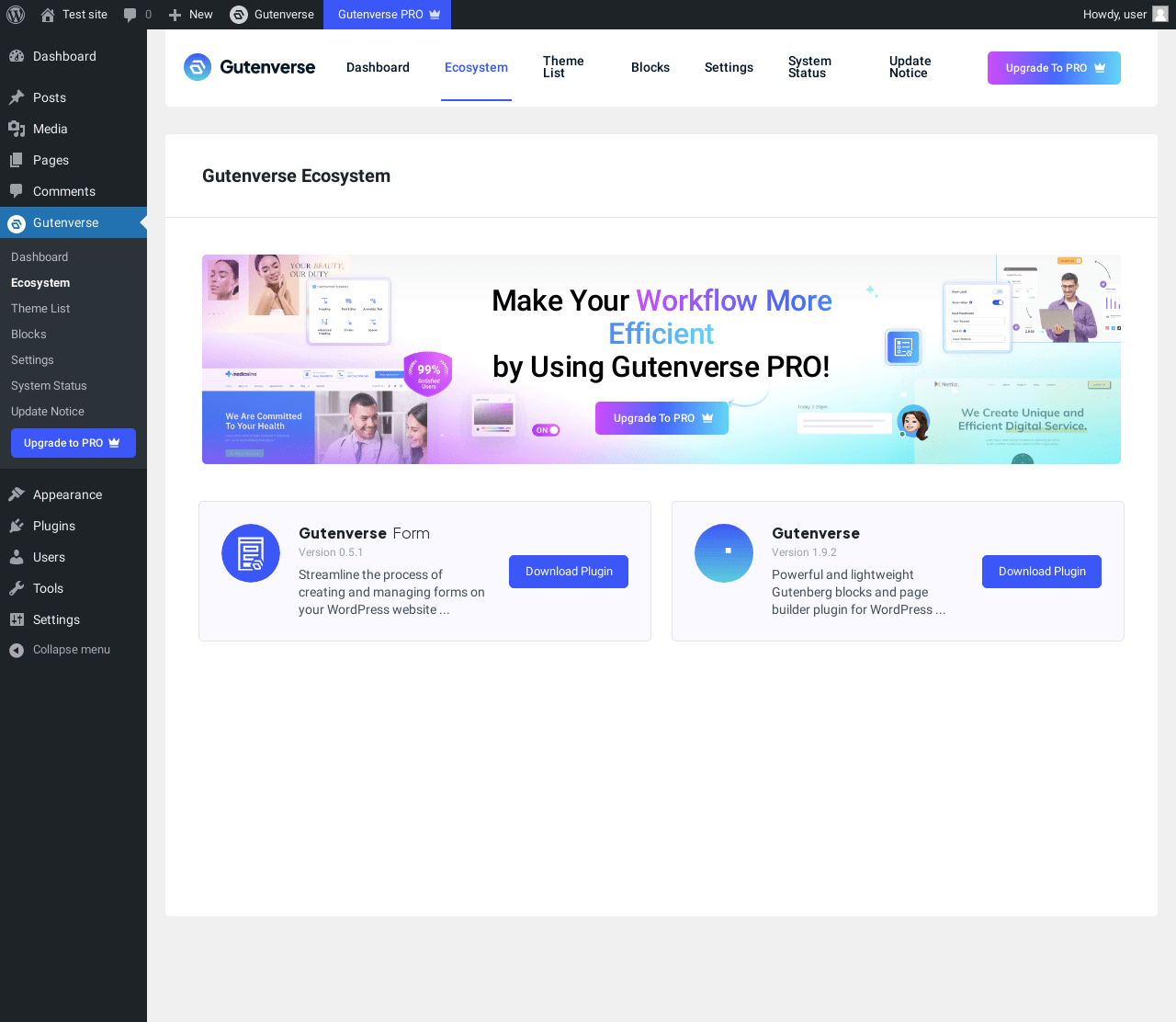
Task: Click Upgrade To PRO button in header
Action: (x=1054, y=68)
